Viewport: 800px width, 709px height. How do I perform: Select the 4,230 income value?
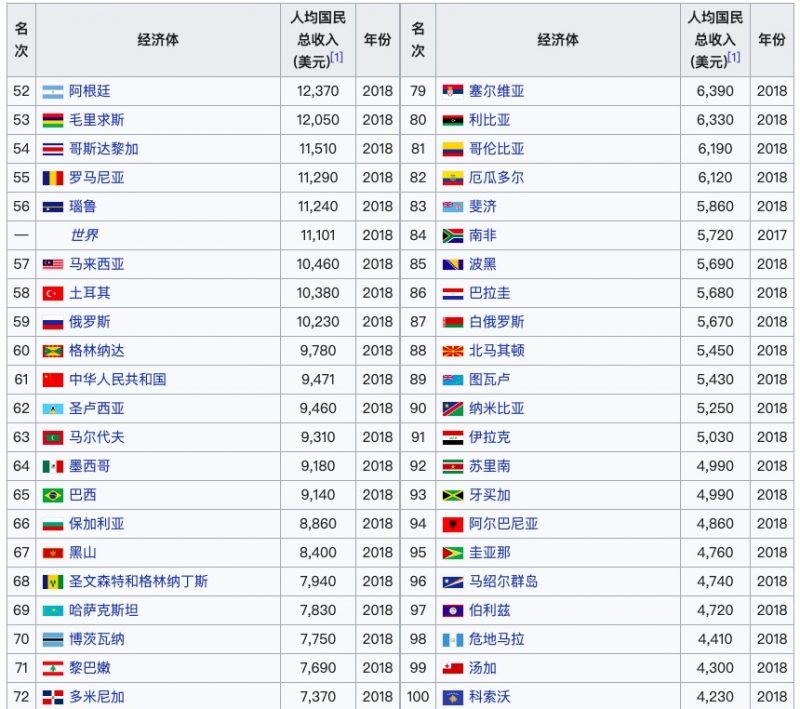(715, 697)
